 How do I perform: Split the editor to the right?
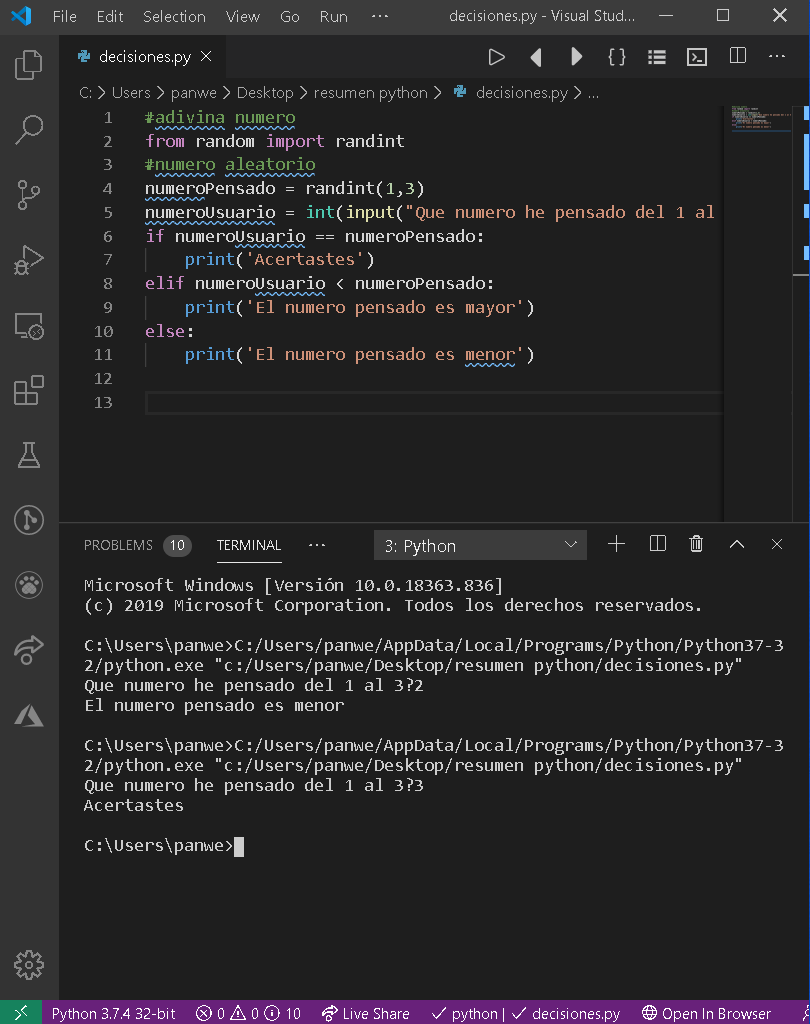737,56
